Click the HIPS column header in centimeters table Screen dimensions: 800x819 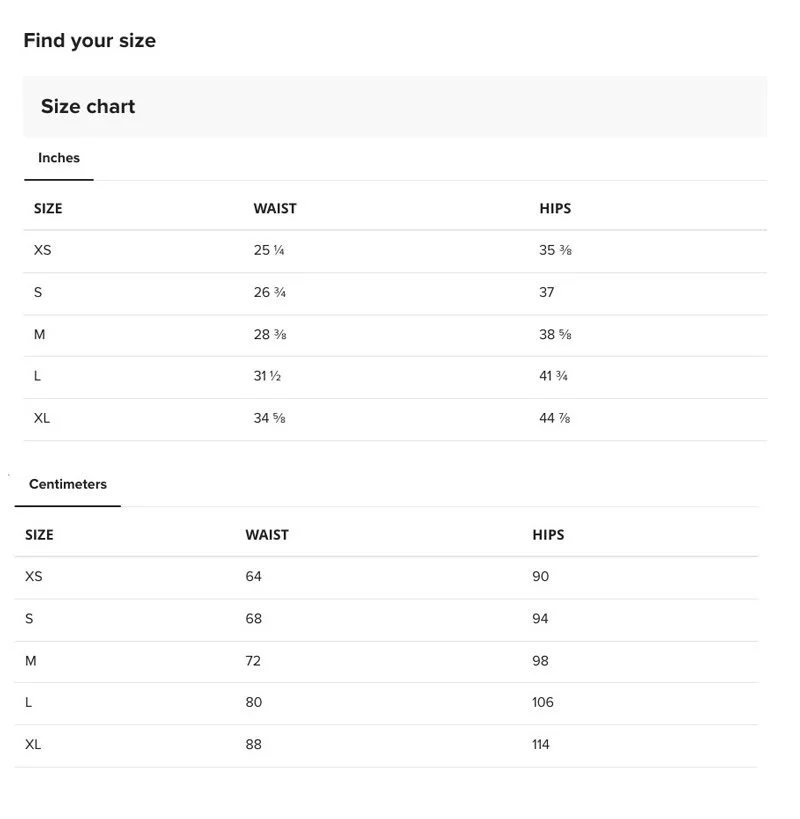tap(548, 535)
